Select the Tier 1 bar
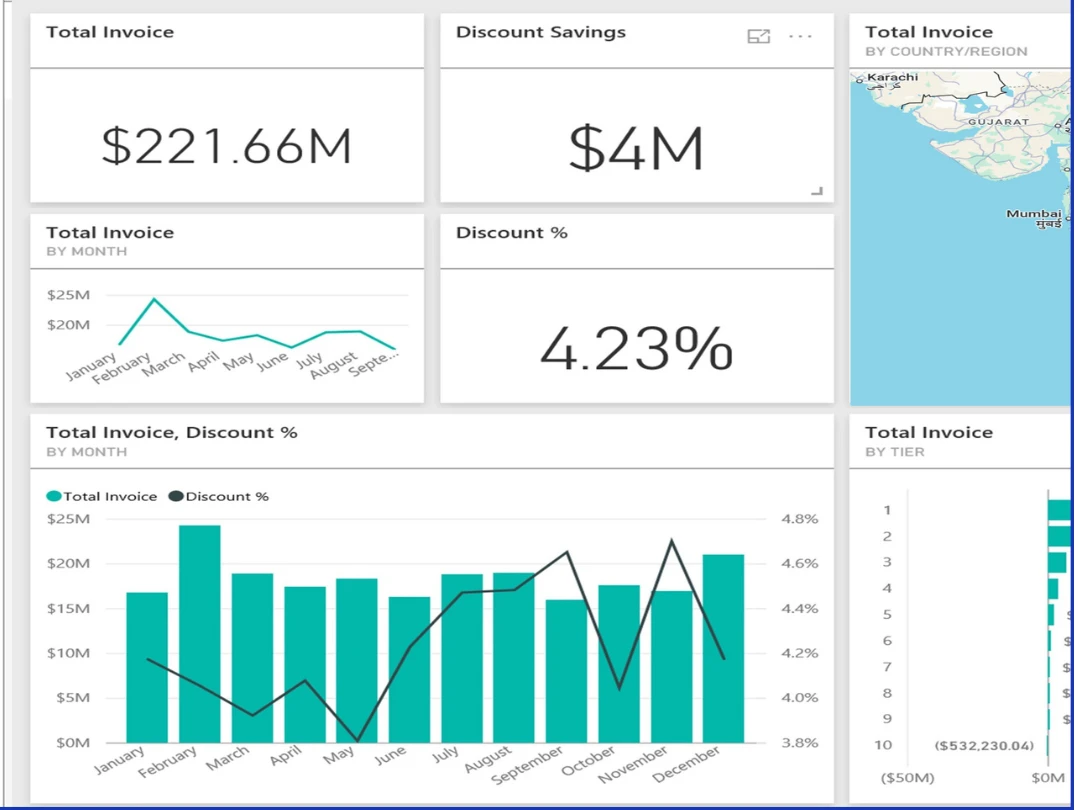1080x810 pixels. tap(1059, 510)
